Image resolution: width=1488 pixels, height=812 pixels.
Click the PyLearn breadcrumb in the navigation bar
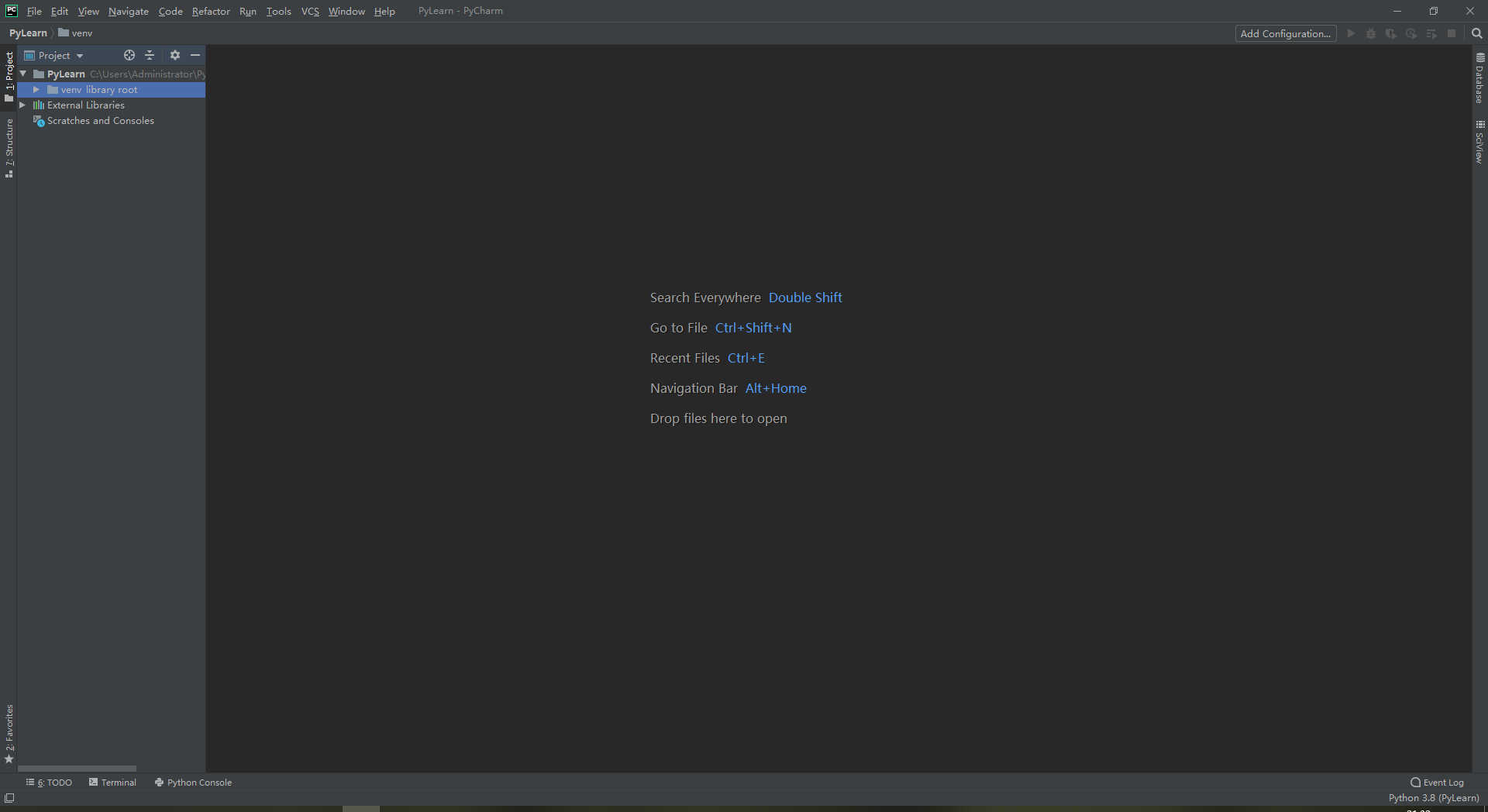click(28, 33)
